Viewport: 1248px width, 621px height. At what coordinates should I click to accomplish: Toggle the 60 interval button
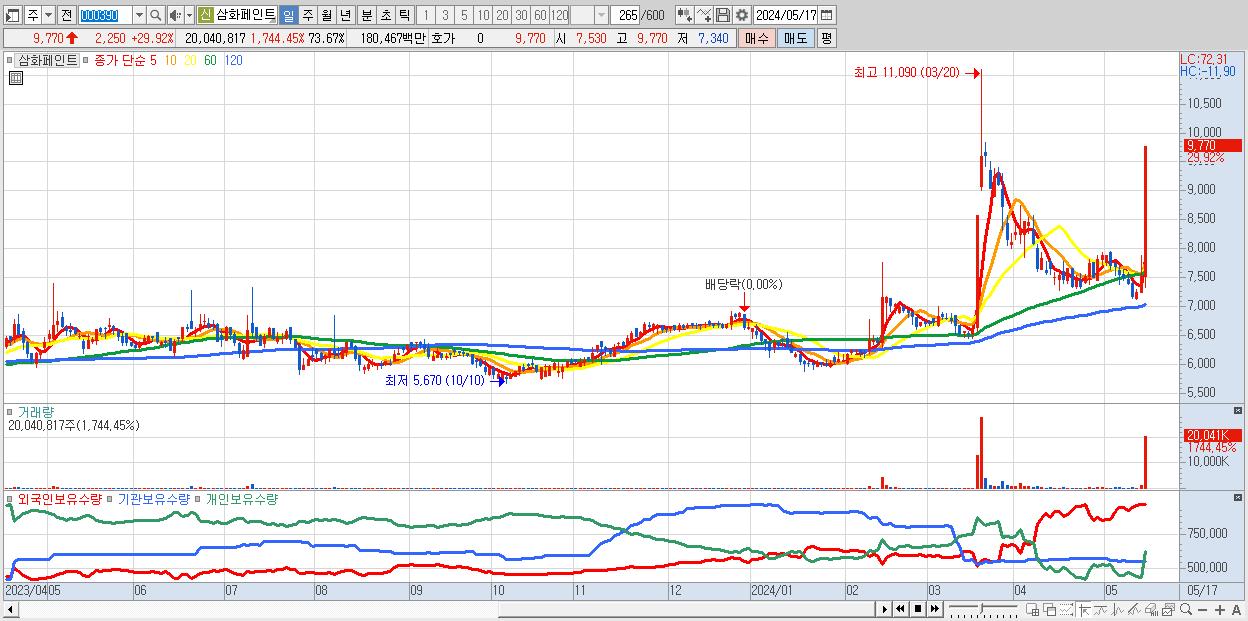click(x=540, y=15)
